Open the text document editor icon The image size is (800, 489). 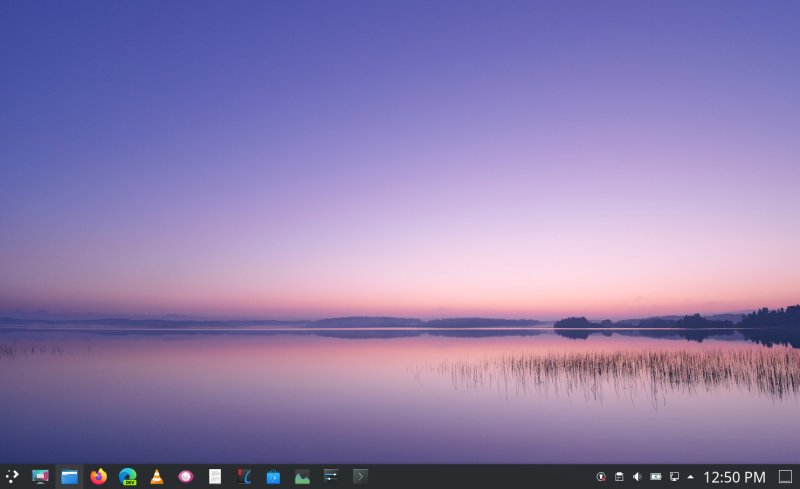click(214, 477)
